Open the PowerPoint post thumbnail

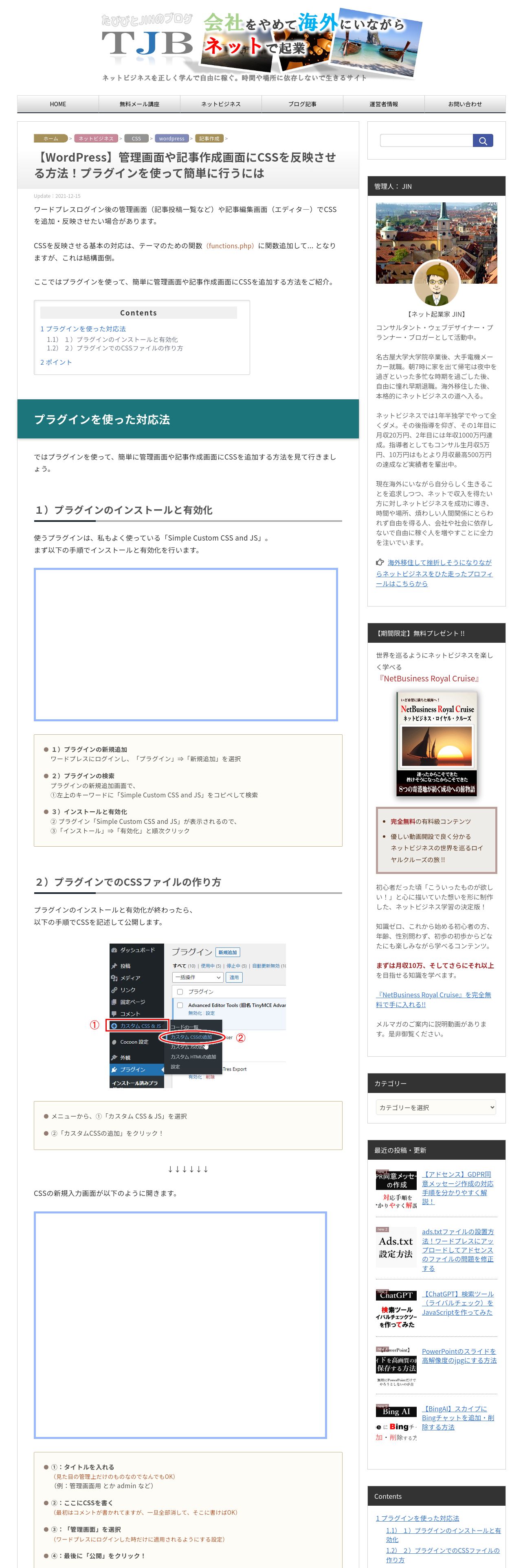(396, 1366)
